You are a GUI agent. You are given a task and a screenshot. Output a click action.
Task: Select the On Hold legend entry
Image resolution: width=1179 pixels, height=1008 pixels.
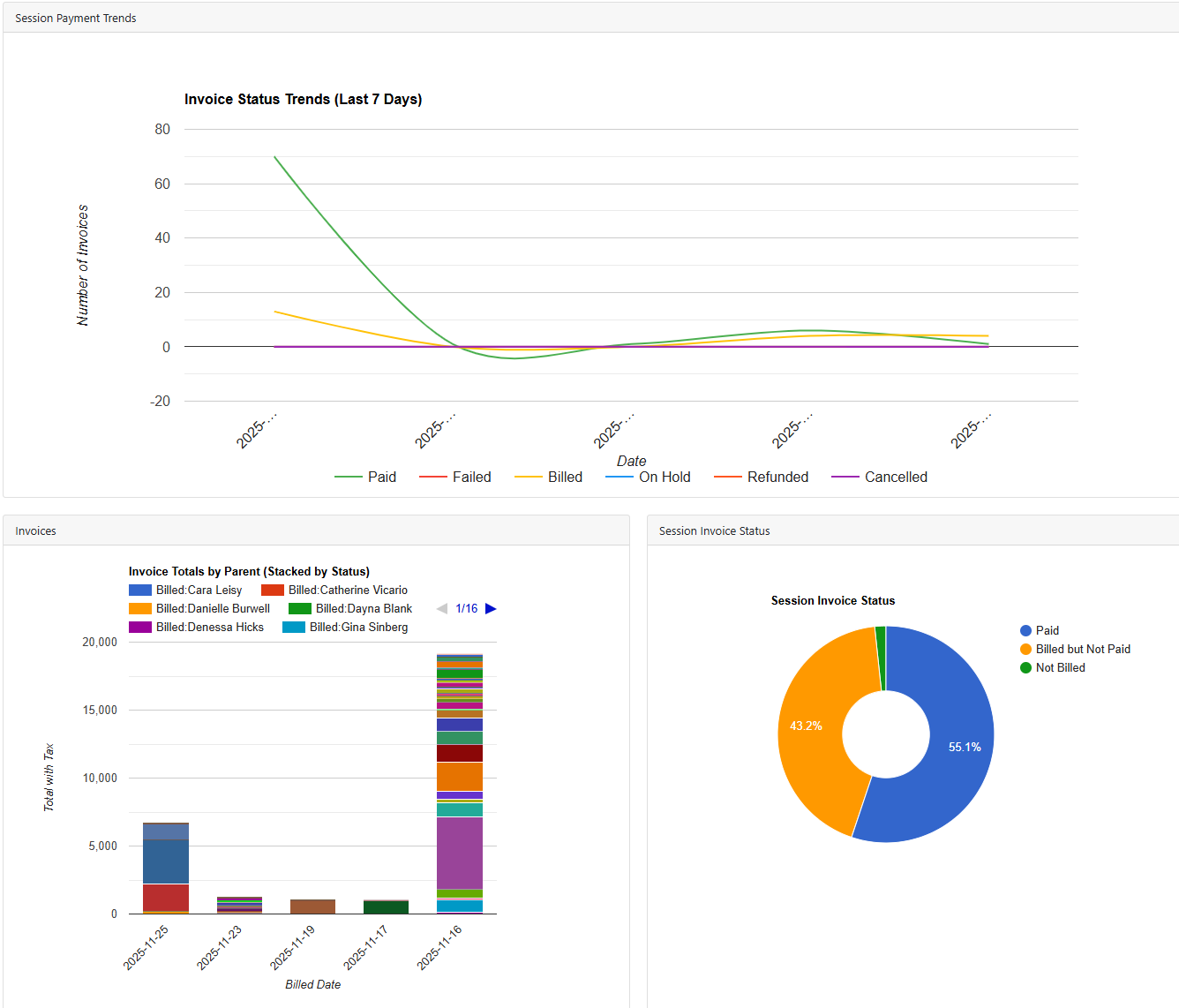pos(649,477)
